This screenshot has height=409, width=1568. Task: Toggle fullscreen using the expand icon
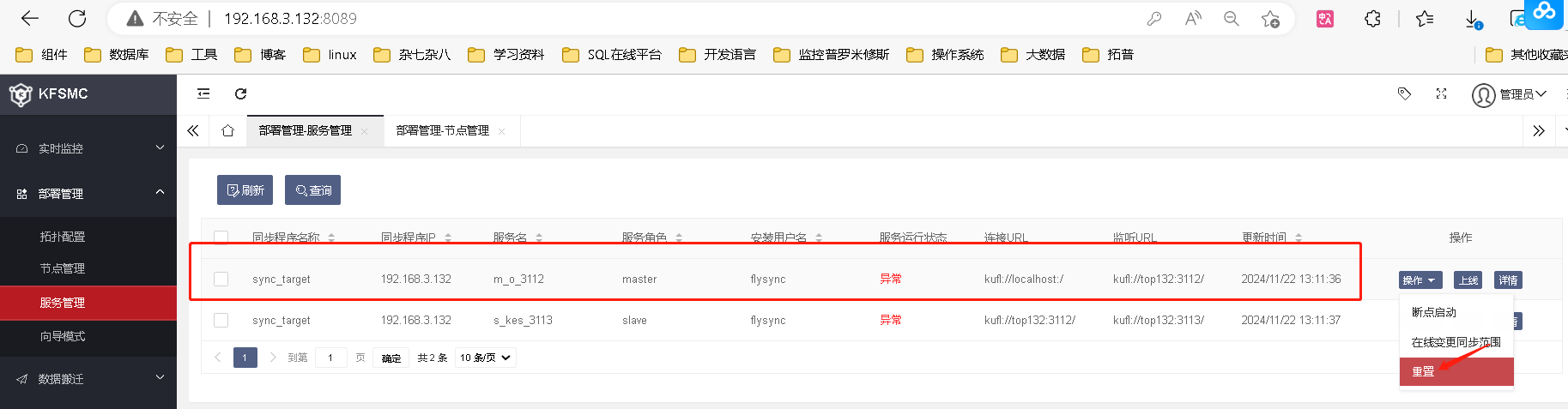tap(1441, 93)
